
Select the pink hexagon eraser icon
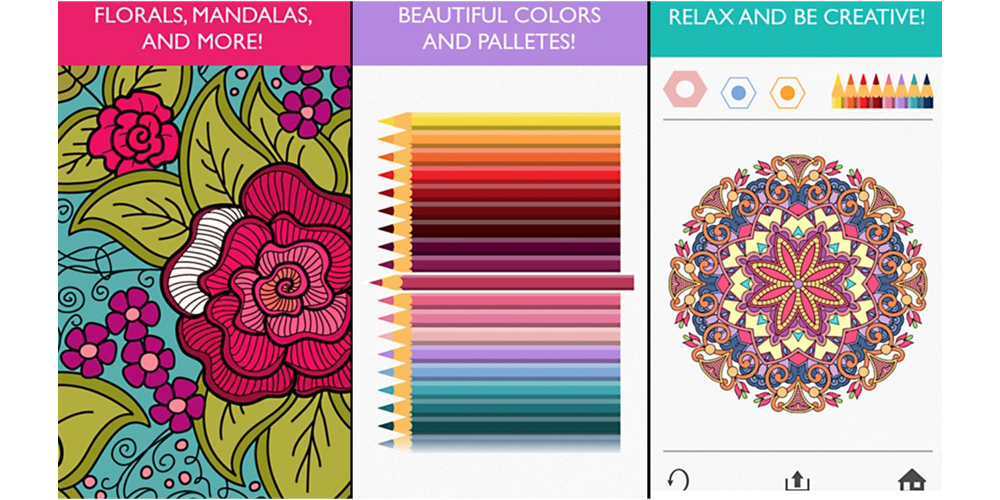685,89
